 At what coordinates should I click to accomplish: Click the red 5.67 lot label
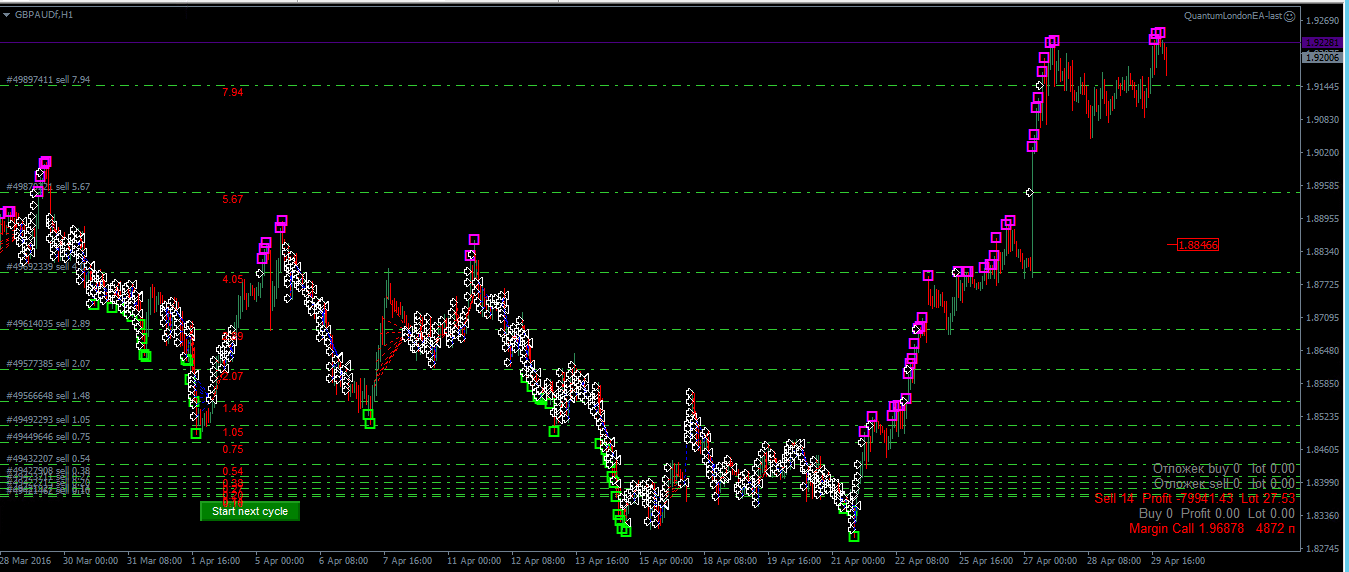pyautogui.click(x=232, y=200)
